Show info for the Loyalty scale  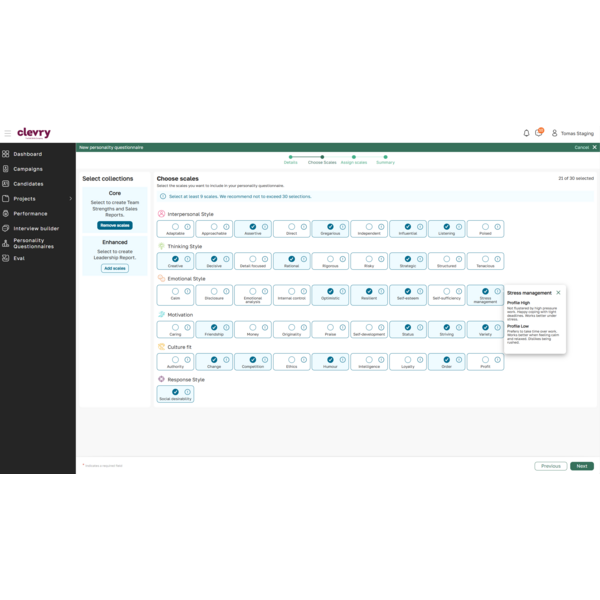(420, 360)
